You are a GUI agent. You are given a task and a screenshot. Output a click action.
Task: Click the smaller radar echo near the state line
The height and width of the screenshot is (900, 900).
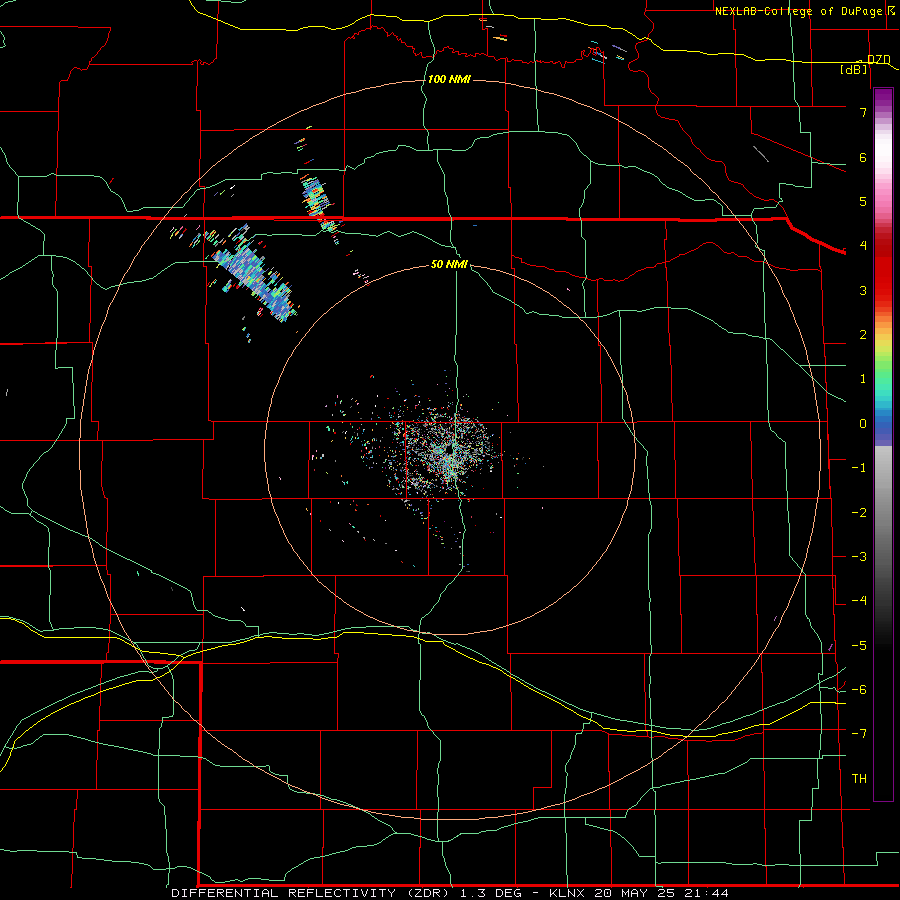(x=317, y=198)
